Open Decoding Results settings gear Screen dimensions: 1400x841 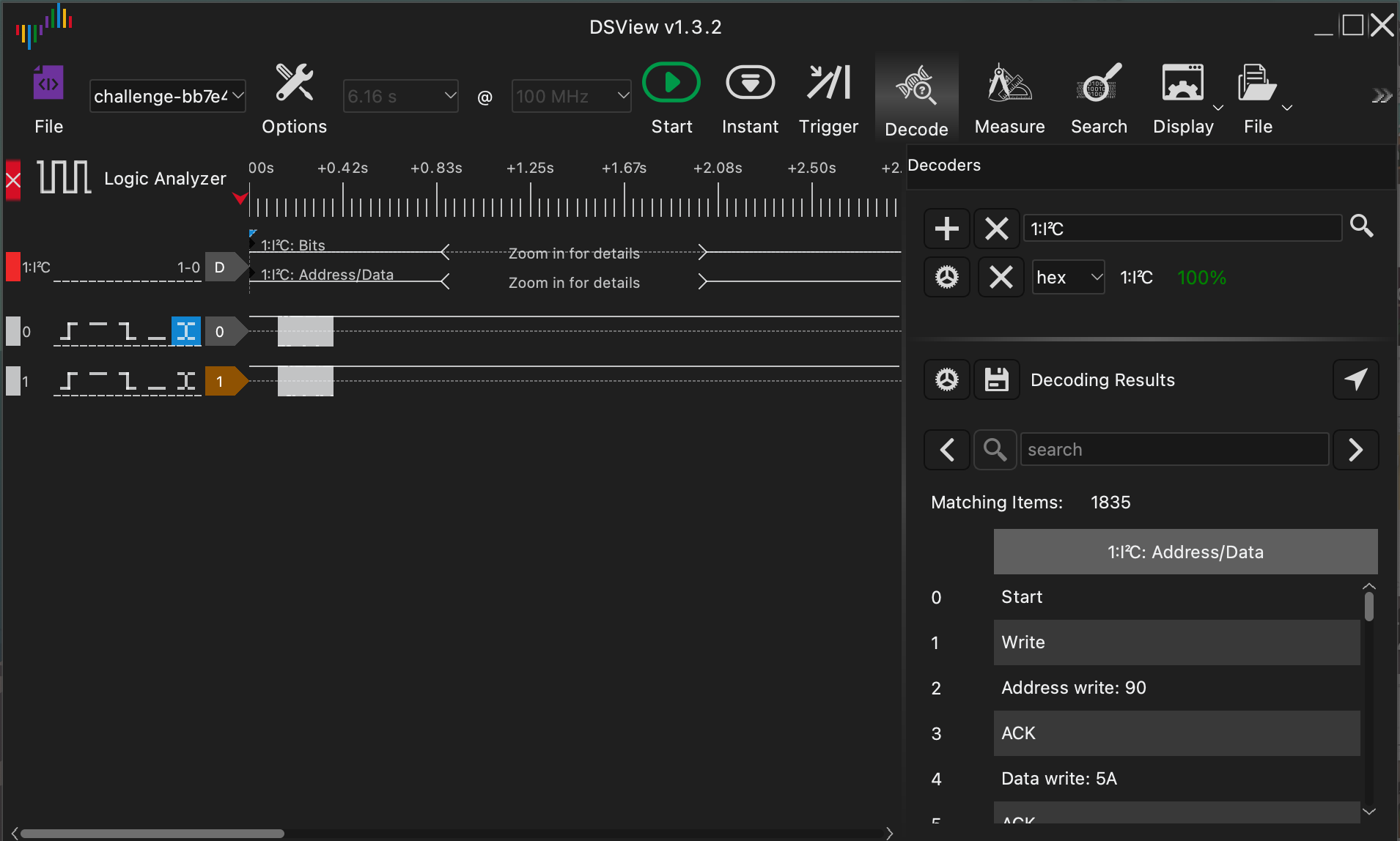[947, 379]
